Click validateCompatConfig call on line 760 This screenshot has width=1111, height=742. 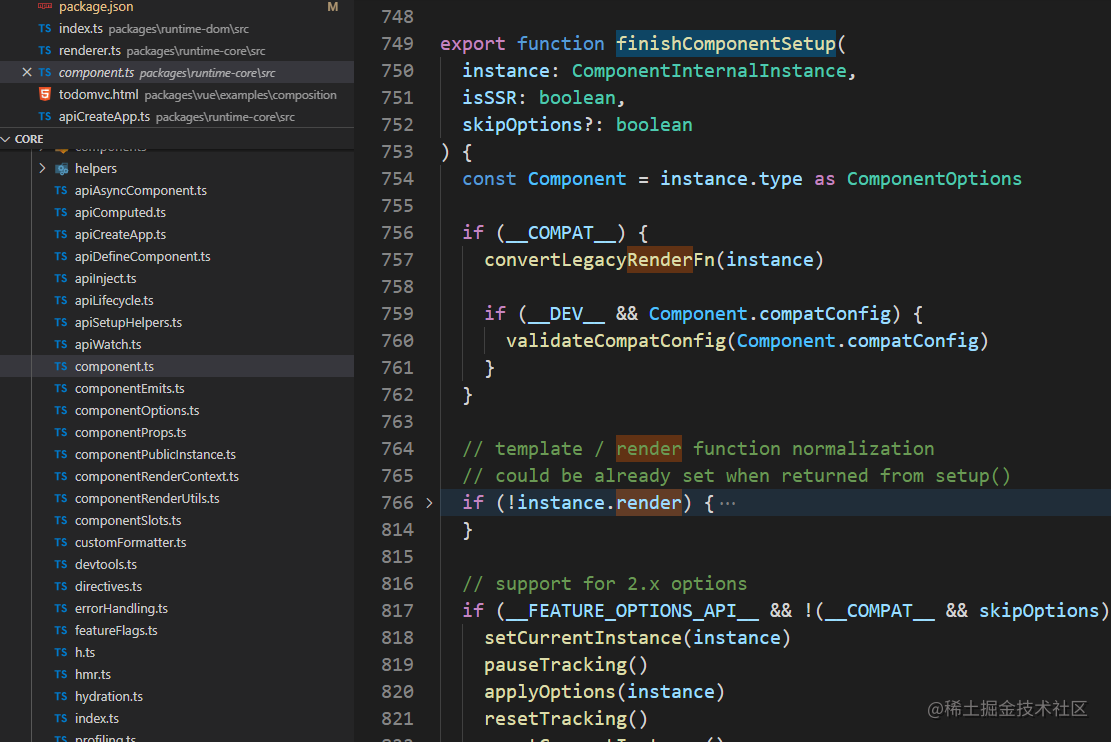click(616, 341)
